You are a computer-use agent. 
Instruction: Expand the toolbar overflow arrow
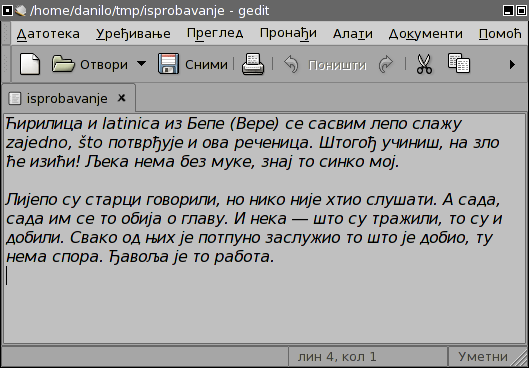[x=512, y=64]
